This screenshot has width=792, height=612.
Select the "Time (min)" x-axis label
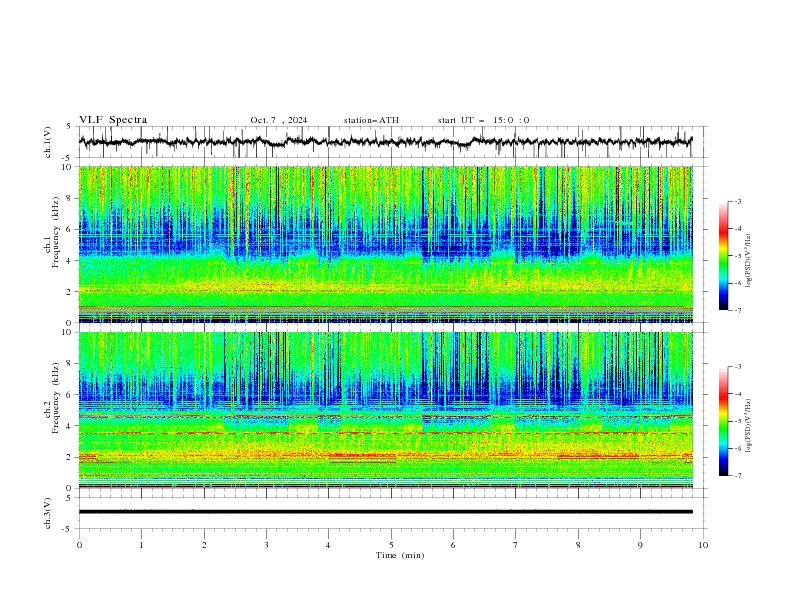400,555
